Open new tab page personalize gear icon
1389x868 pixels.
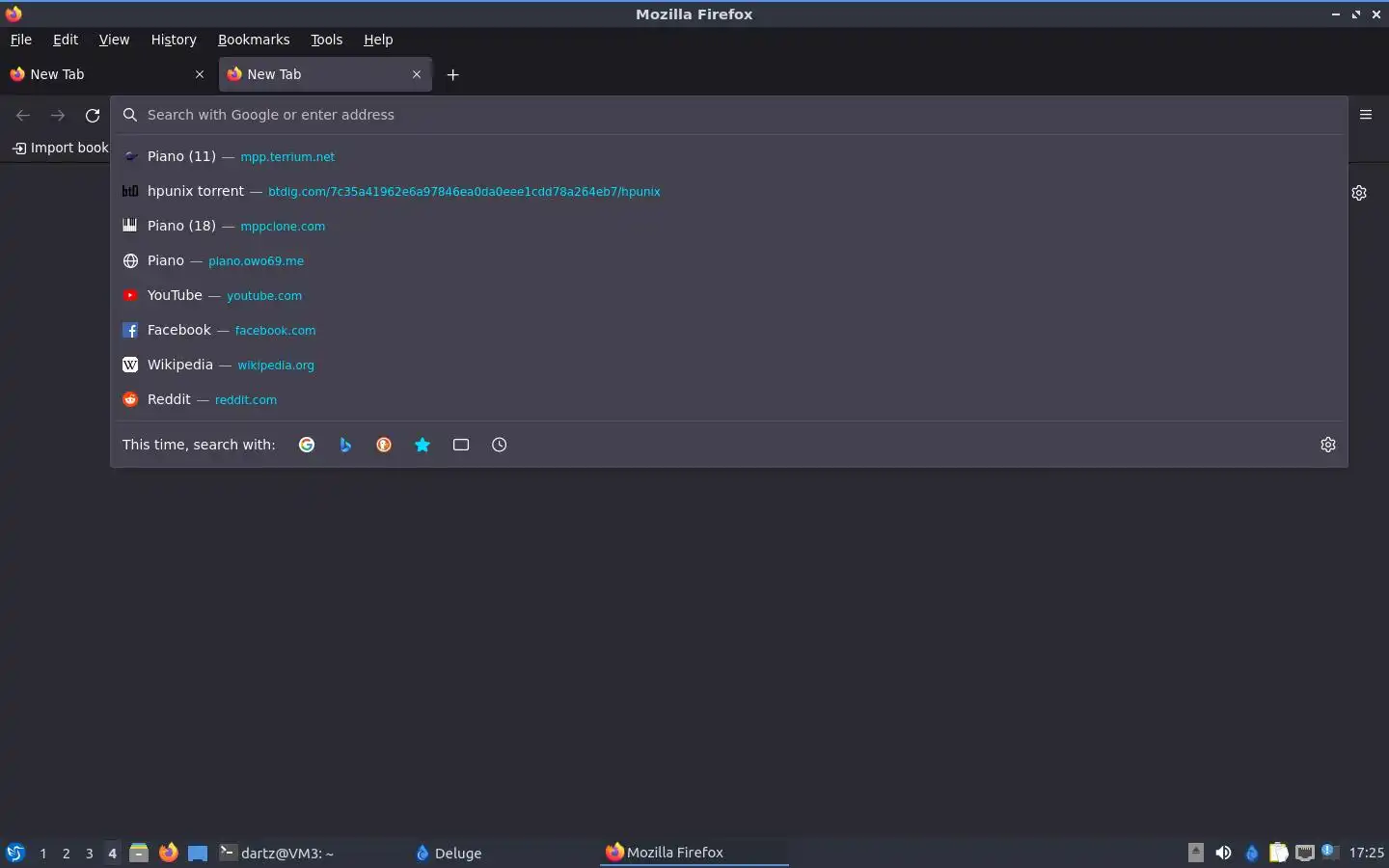(x=1359, y=193)
